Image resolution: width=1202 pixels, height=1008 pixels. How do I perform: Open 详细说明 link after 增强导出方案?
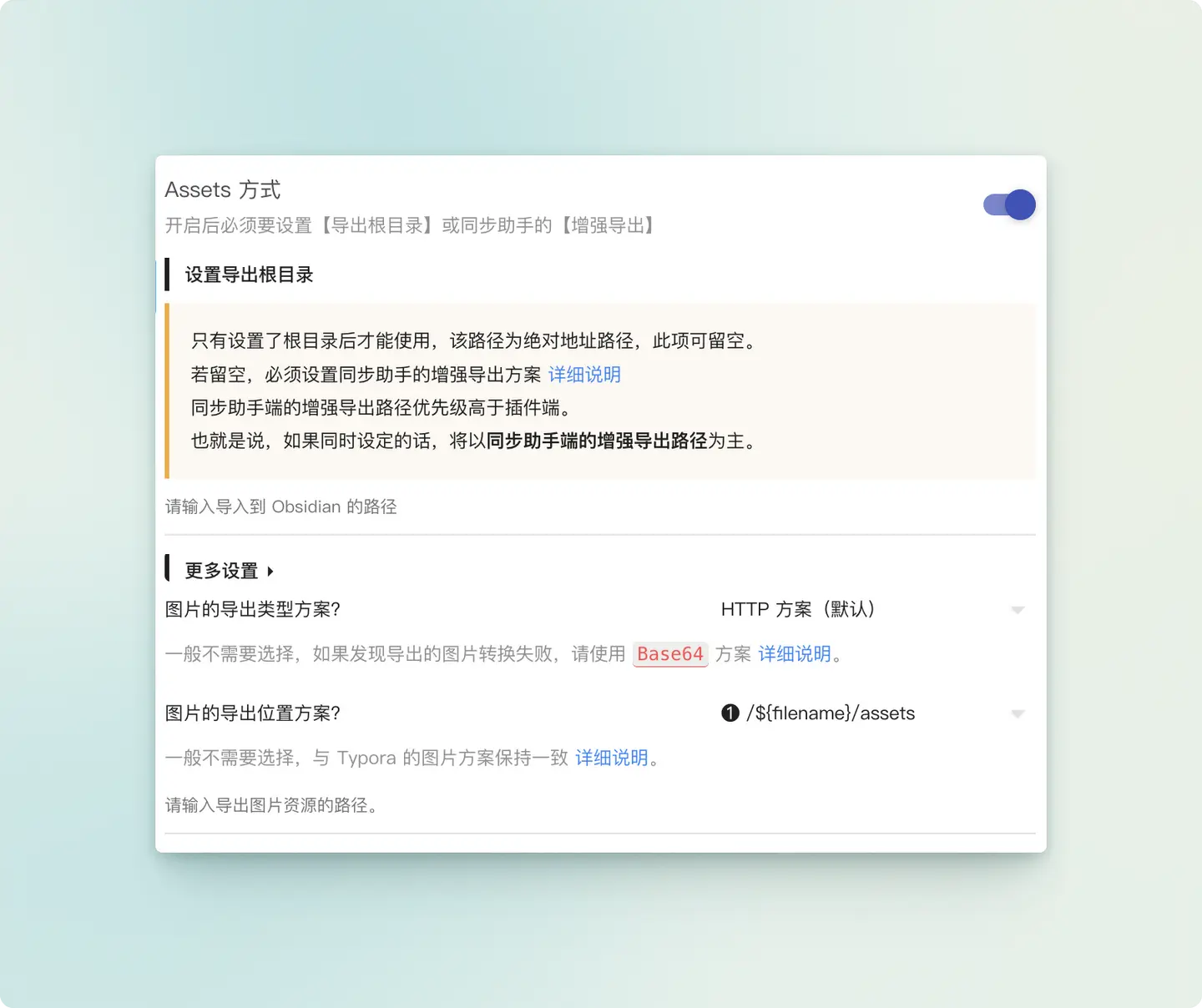click(x=584, y=375)
